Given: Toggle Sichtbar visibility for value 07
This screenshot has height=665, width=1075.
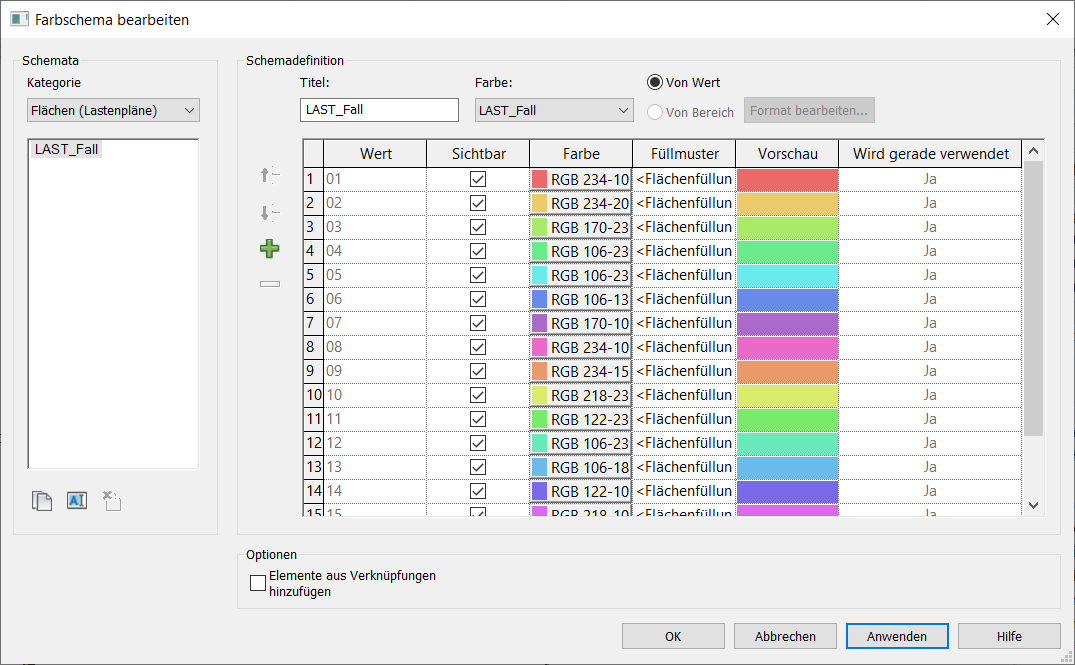Looking at the screenshot, I should pyautogui.click(x=477, y=322).
